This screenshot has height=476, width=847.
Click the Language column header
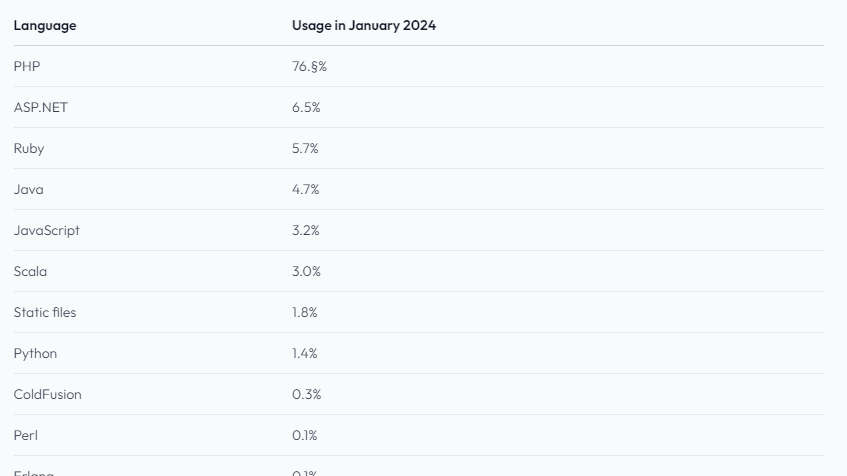click(x=45, y=26)
